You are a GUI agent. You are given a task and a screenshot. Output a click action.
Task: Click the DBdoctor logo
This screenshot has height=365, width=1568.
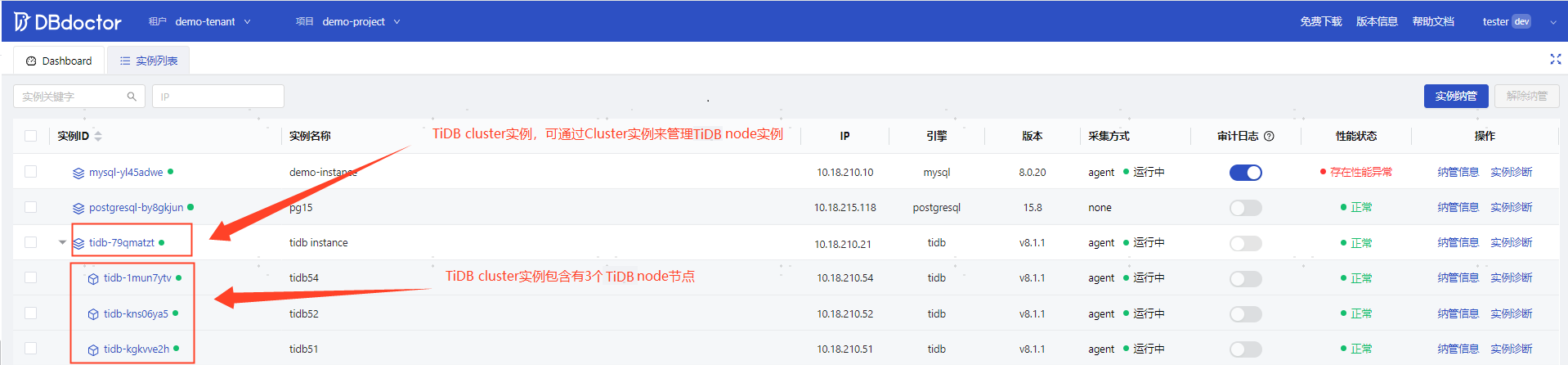click(x=68, y=22)
